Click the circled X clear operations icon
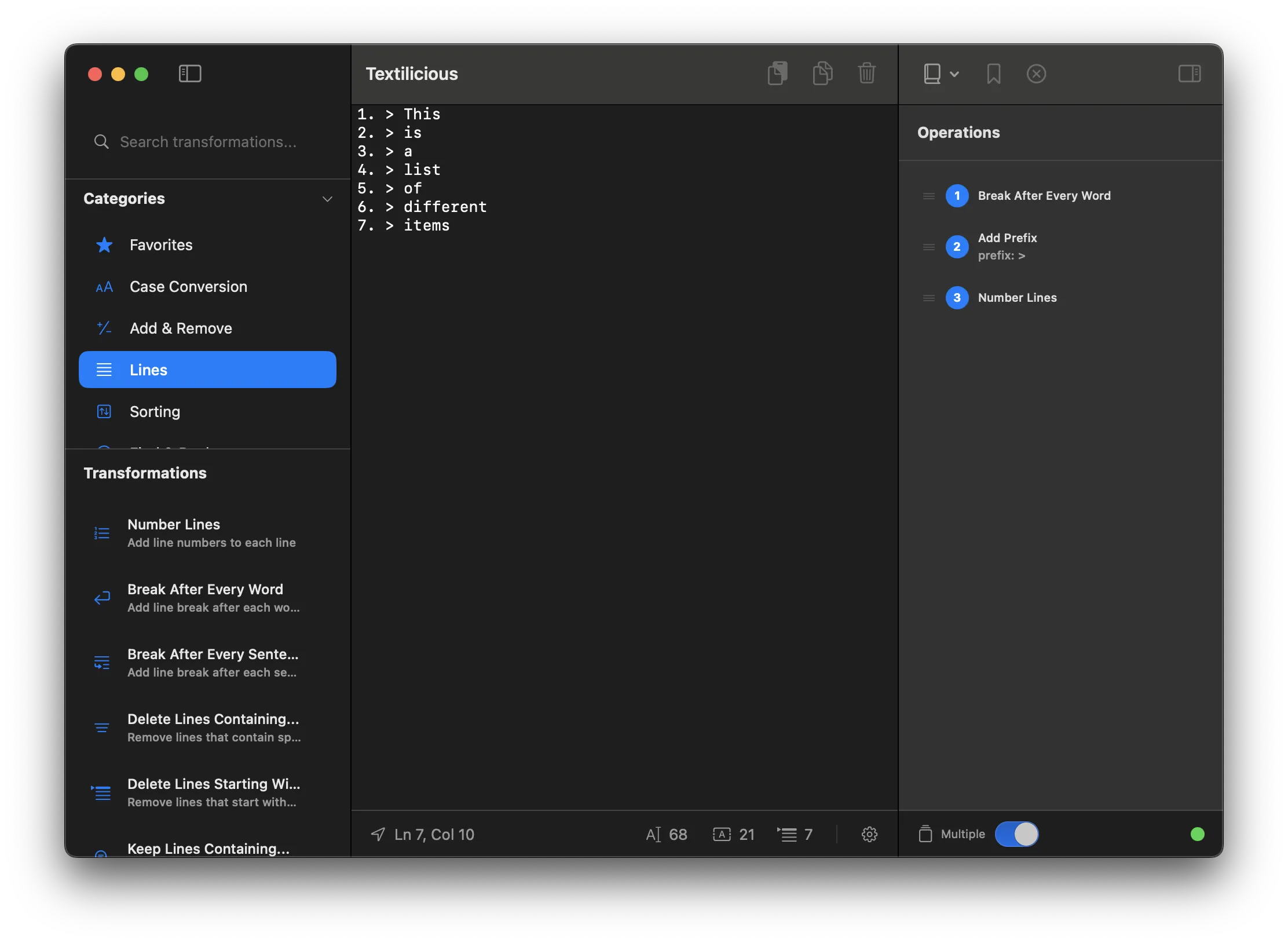Screen dimensions: 1288x943 [x=1036, y=74]
